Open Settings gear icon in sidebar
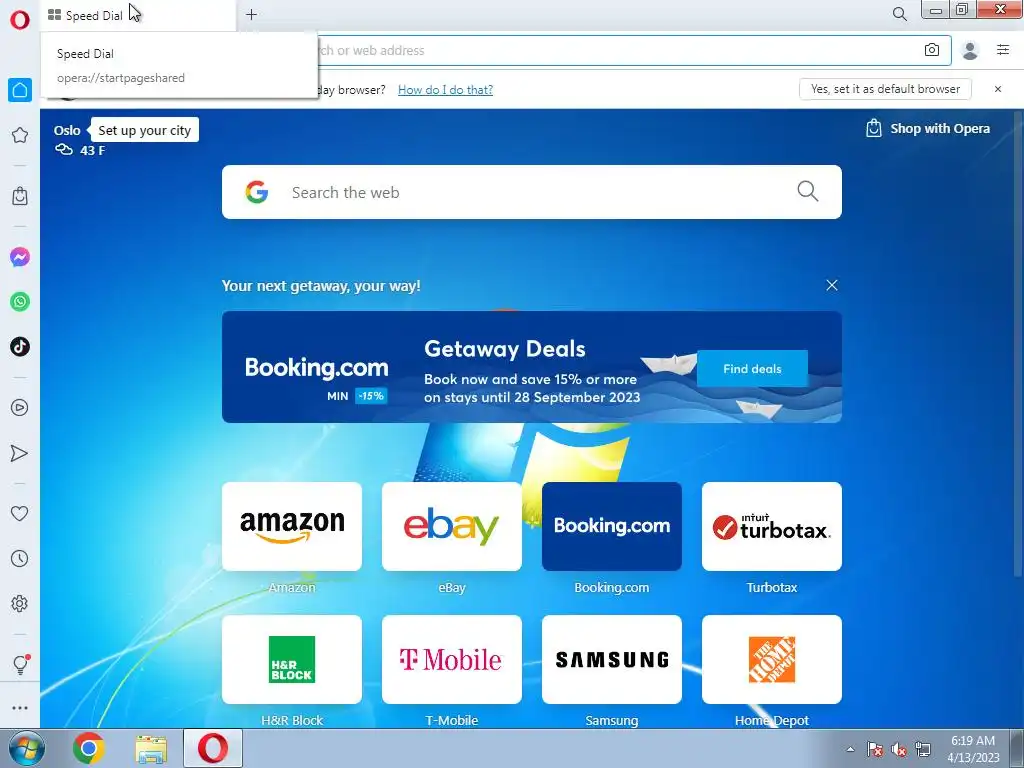The width and height of the screenshot is (1024, 768). pyautogui.click(x=20, y=603)
